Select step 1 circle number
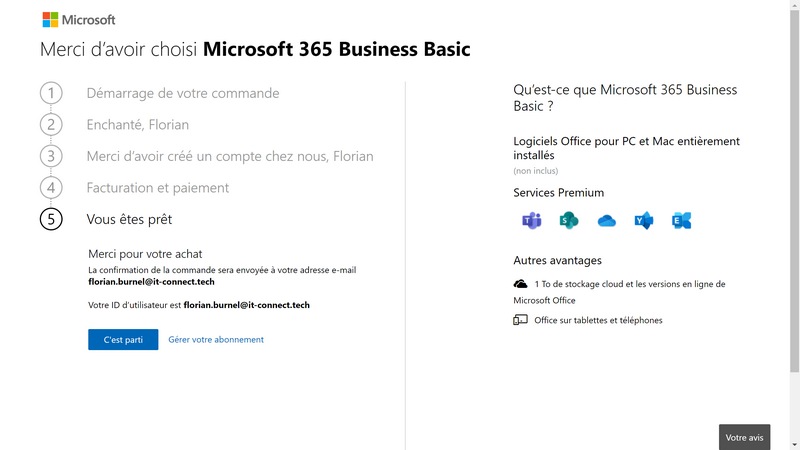Image resolution: width=800 pixels, height=450 pixels. [x=51, y=93]
